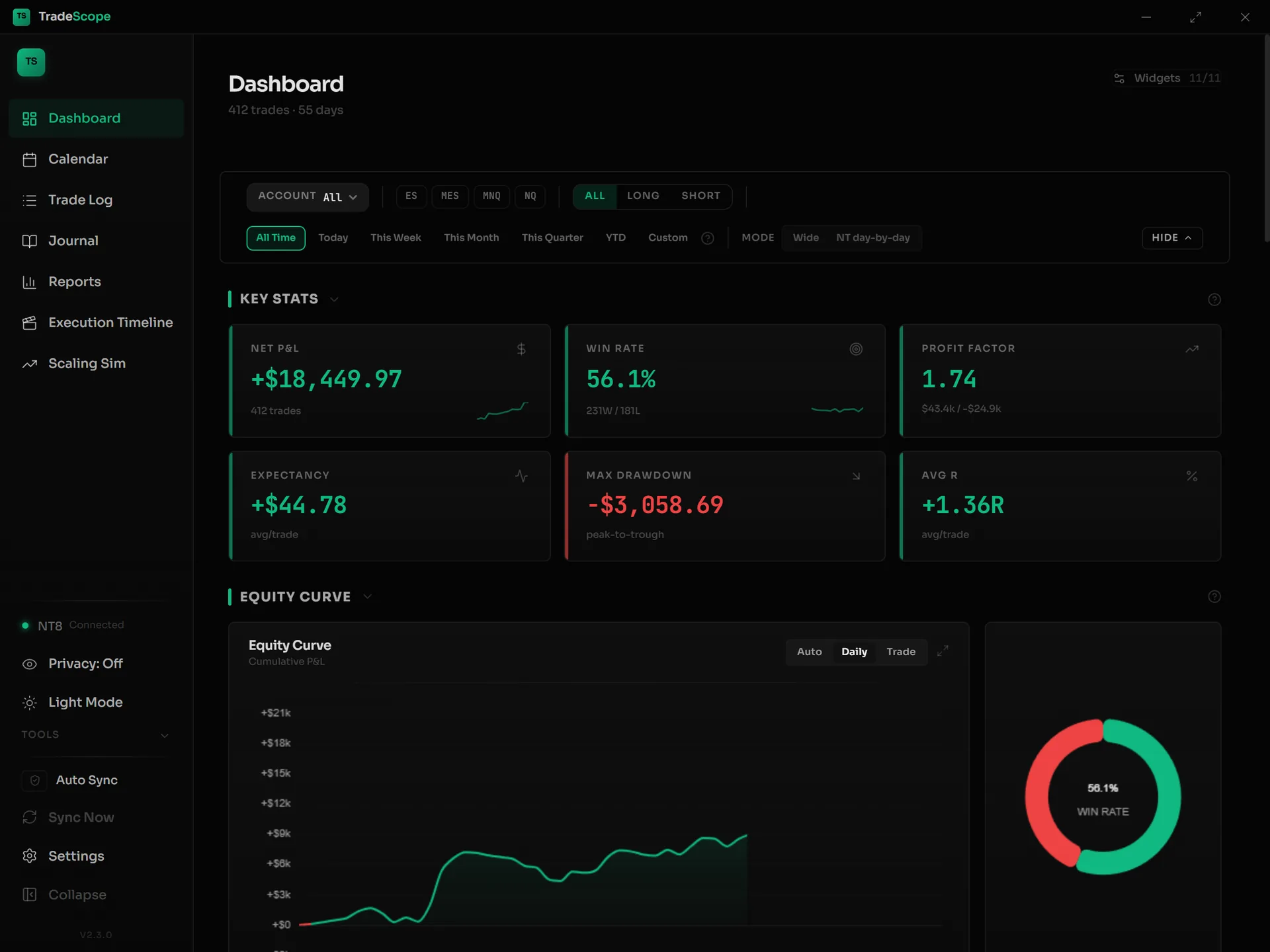Viewport: 1270px width, 952px height.
Task: Click the Sync Now refresh icon
Action: pos(30,818)
